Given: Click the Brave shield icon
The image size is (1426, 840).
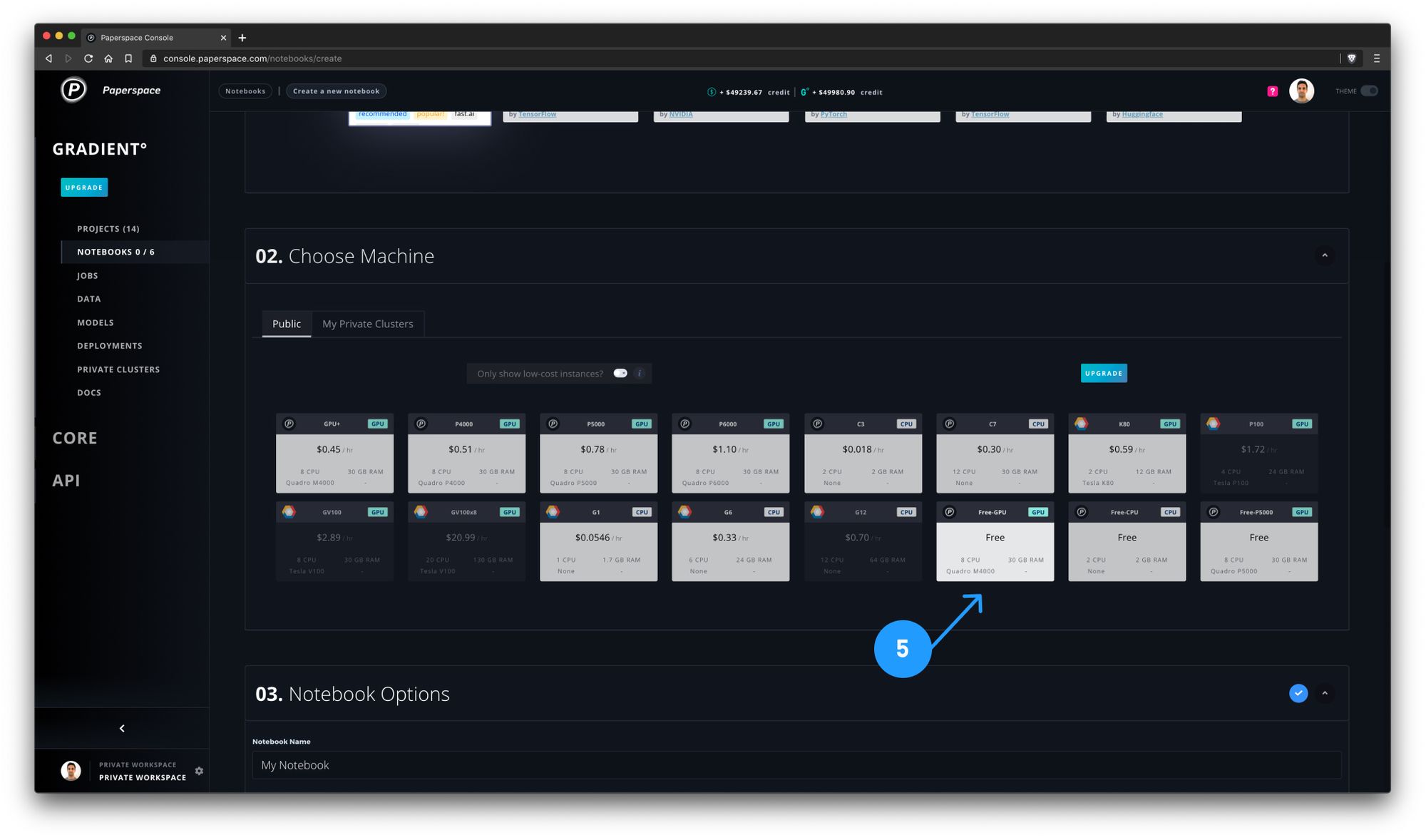Looking at the screenshot, I should click(1351, 58).
